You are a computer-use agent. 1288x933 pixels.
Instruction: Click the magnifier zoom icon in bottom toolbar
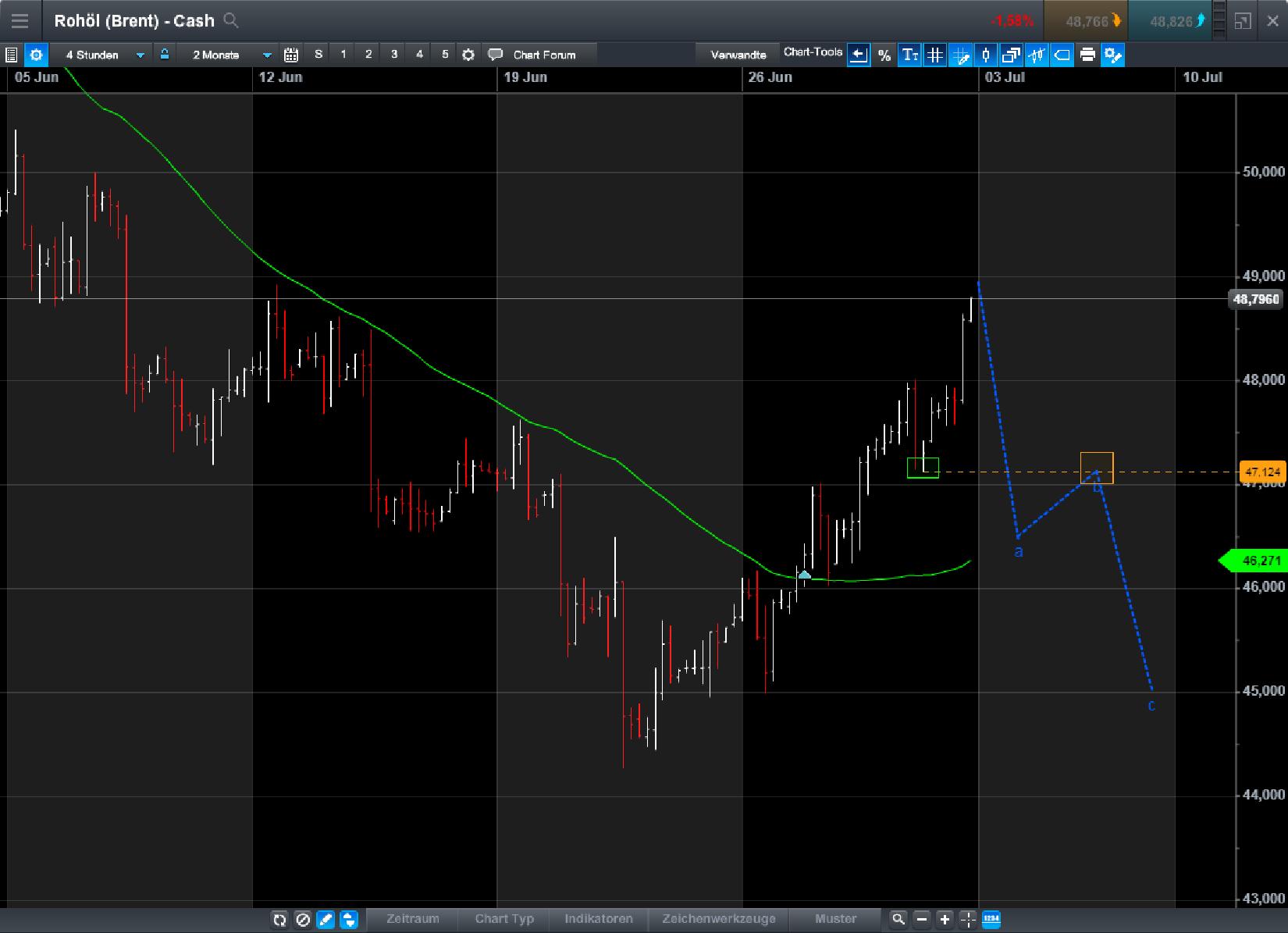tap(898, 919)
